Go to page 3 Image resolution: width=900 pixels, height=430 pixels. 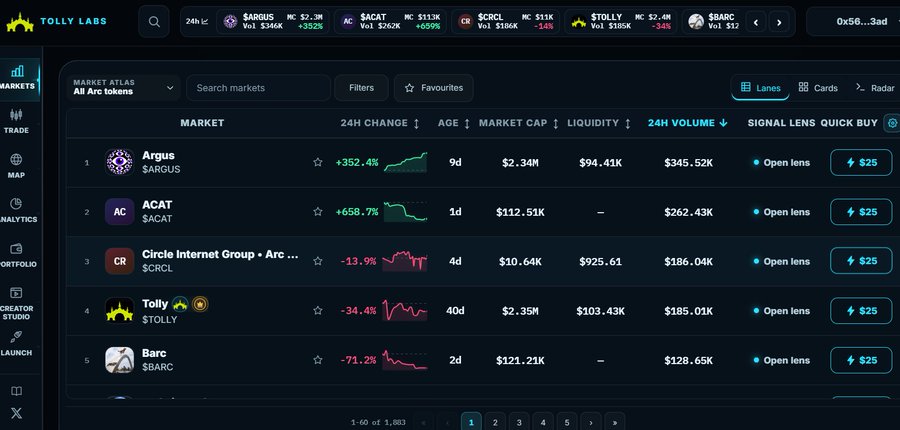(519, 422)
